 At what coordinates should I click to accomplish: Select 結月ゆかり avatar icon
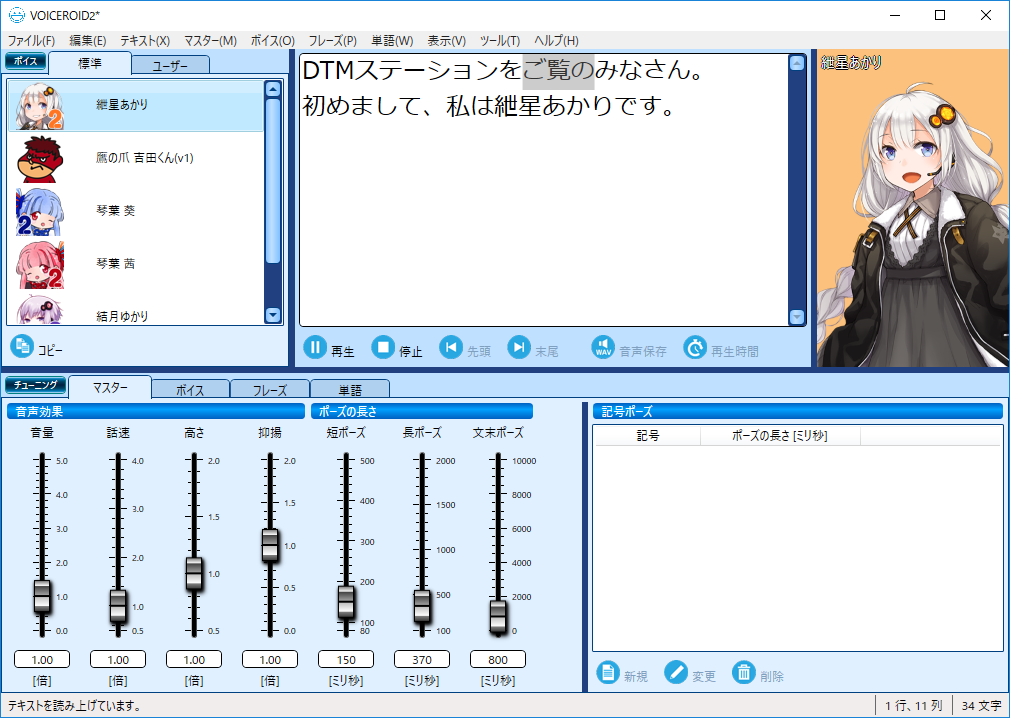[x=40, y=310]
